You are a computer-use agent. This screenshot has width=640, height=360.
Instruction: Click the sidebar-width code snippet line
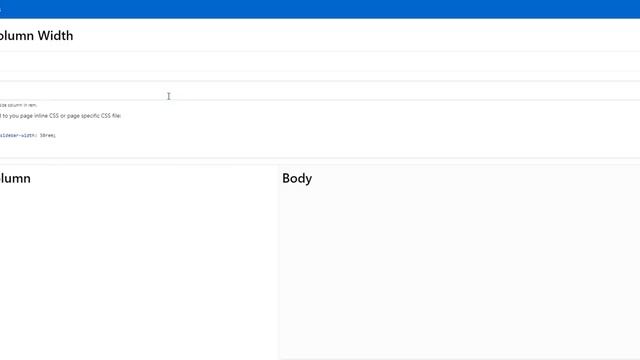pyautogui.click(x=28, y=135)
